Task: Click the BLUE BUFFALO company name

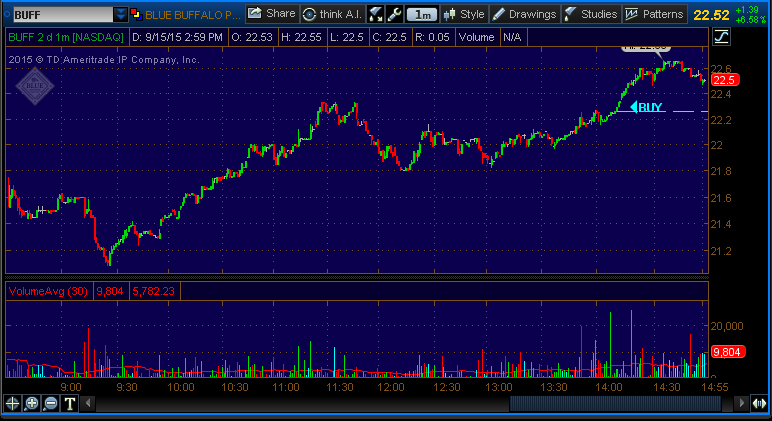Action: pos(193,15)
